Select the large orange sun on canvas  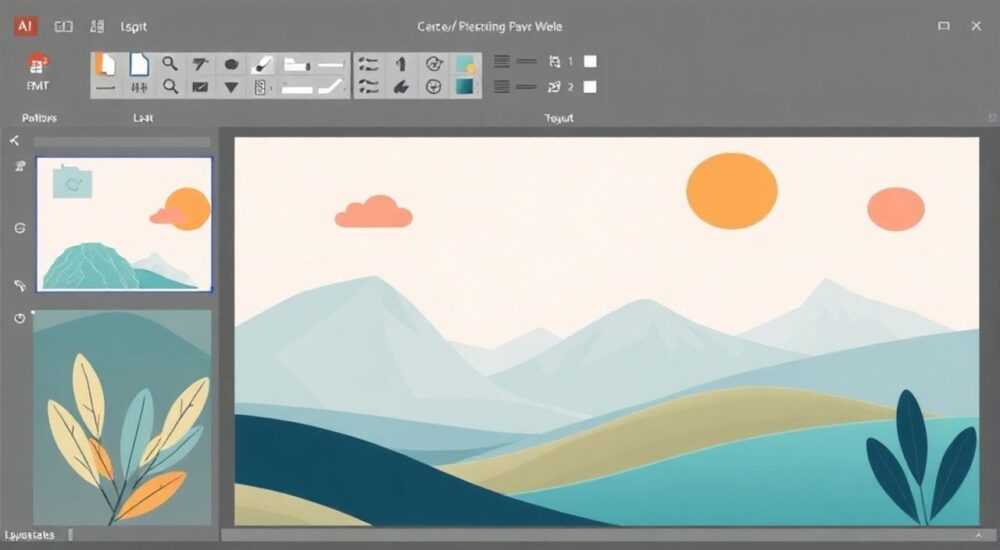click(732, 190)
